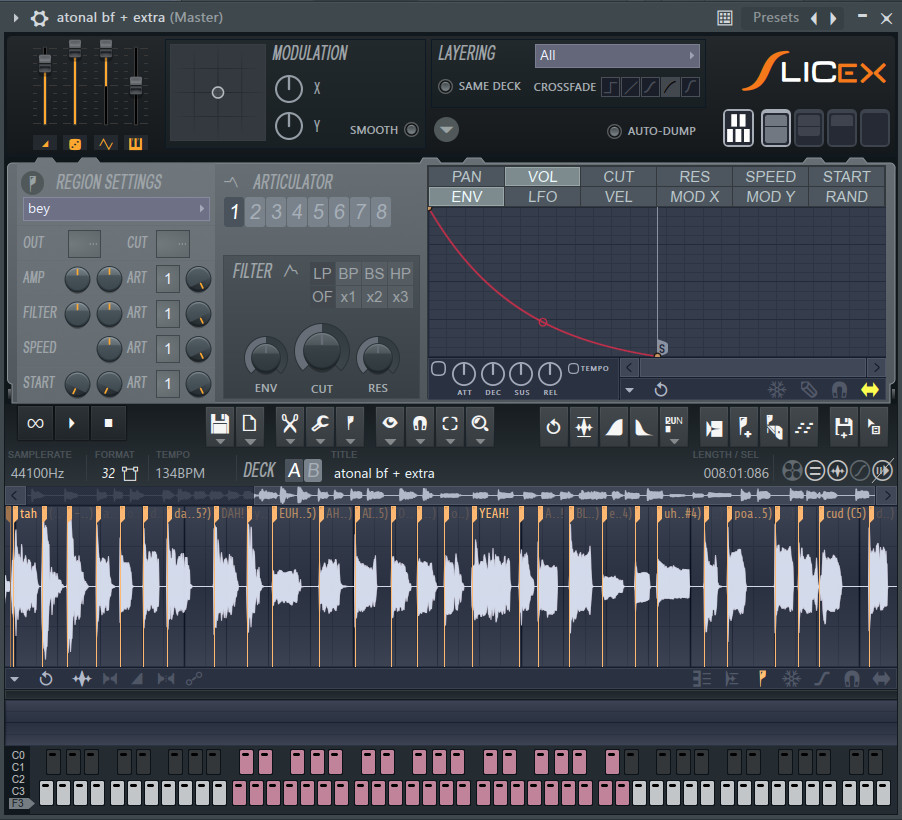Switch to the LFO tab
This screenshot has height=820, width=902.
point(541,196)
